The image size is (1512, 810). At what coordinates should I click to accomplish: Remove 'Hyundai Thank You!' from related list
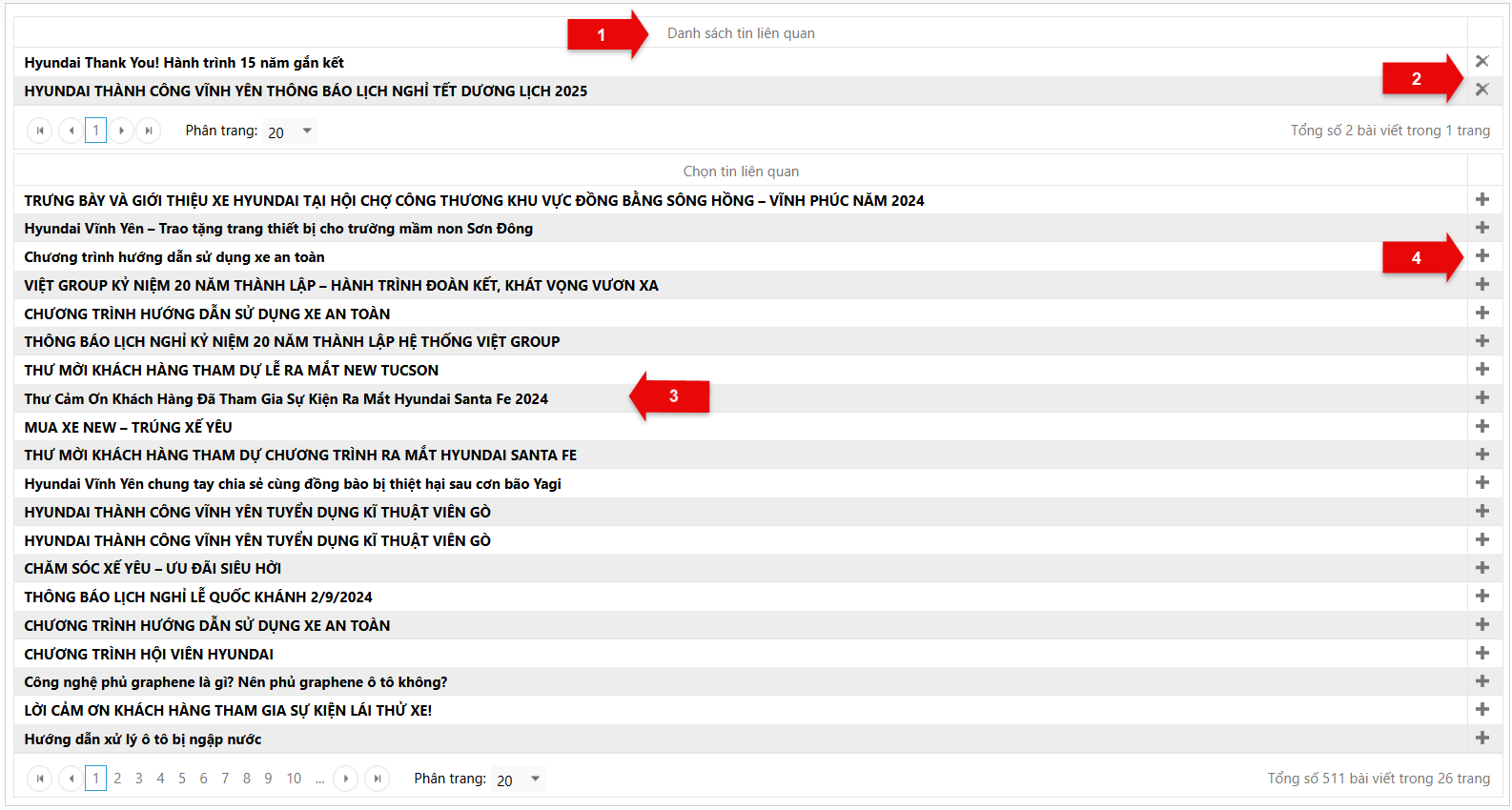pos(1481,61)
